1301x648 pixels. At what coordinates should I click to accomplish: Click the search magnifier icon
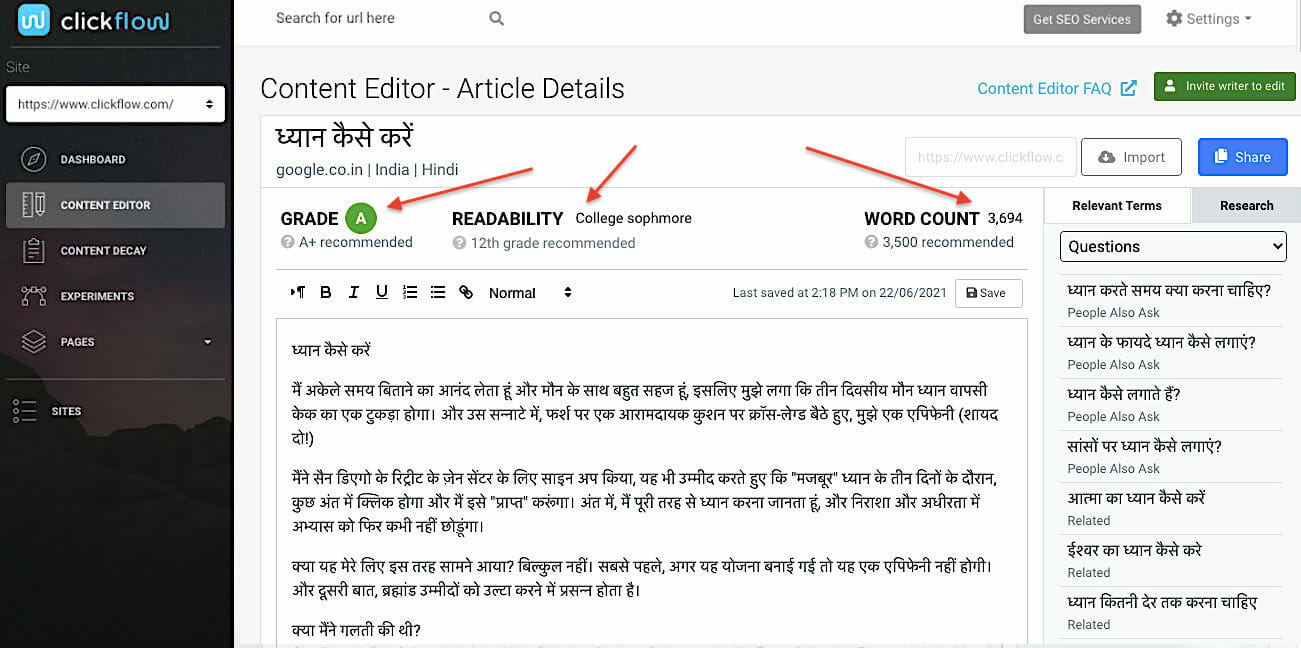point(496,18)
